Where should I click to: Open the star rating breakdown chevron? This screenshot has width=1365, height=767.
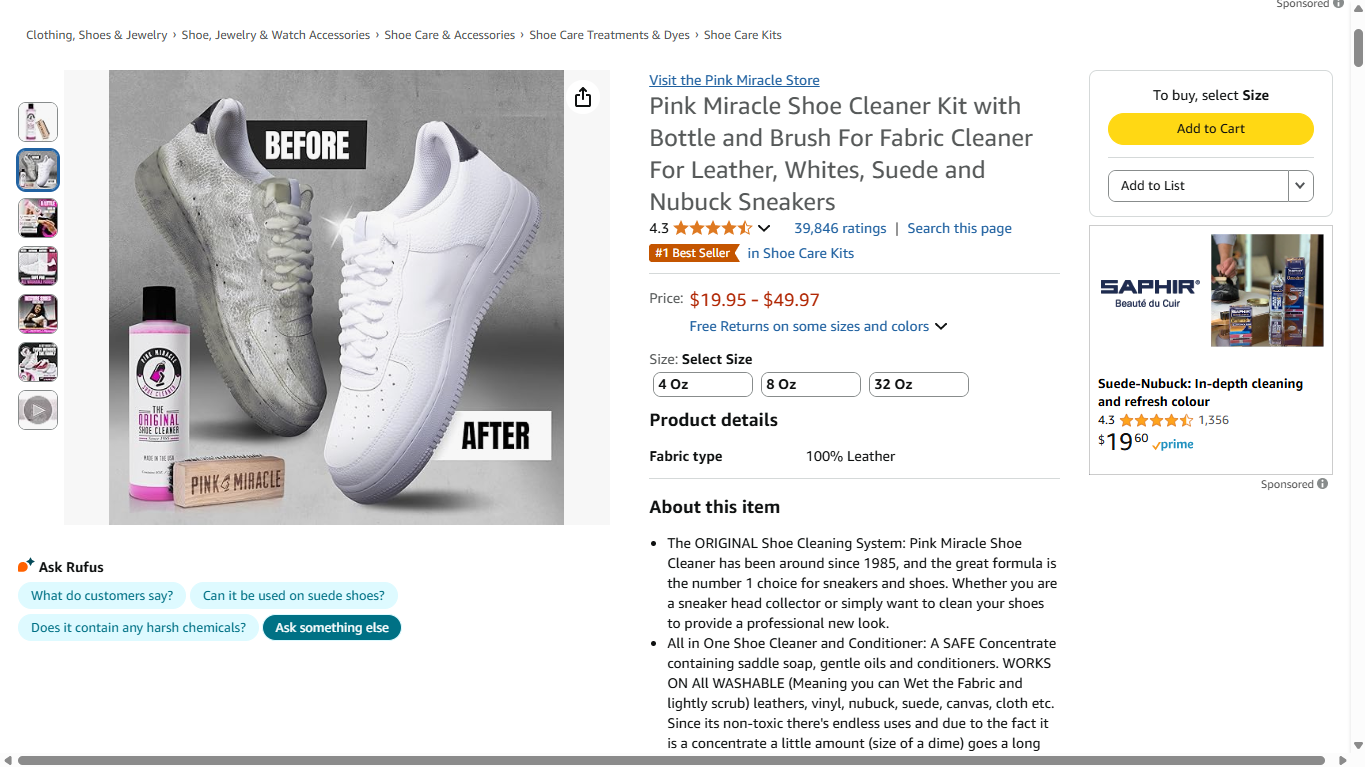(764, 229)
